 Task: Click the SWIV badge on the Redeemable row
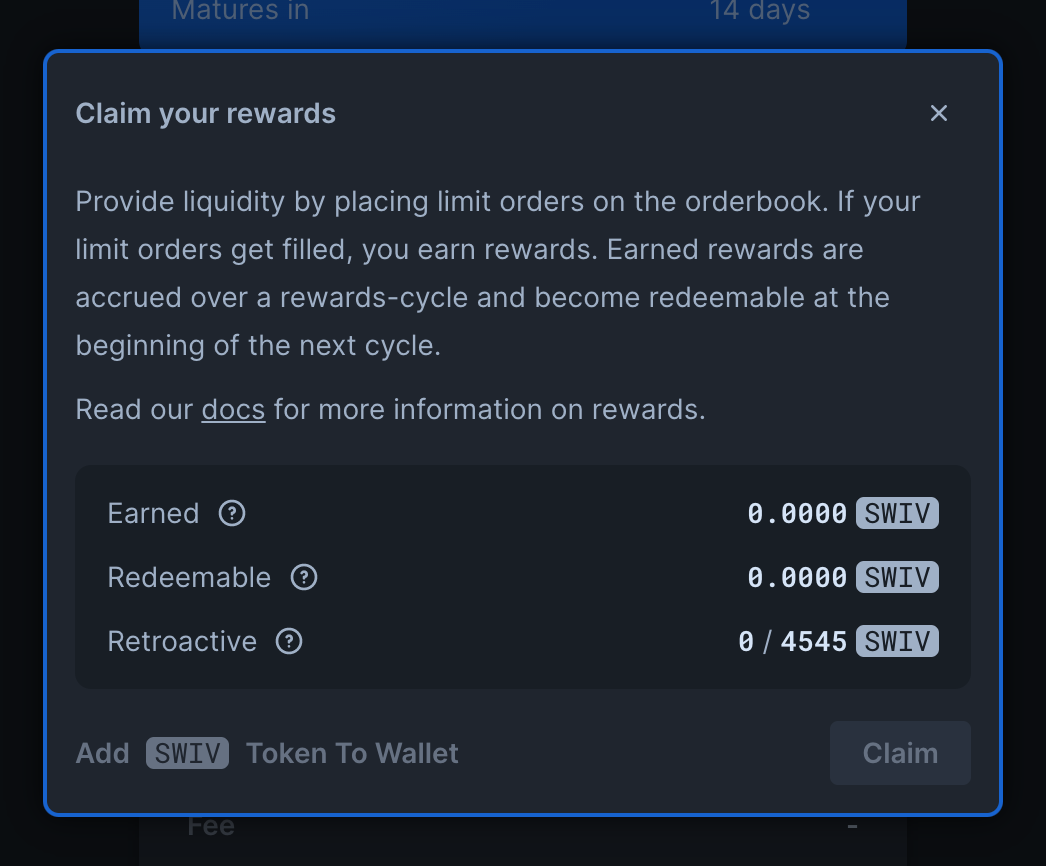tap(897, 577)
